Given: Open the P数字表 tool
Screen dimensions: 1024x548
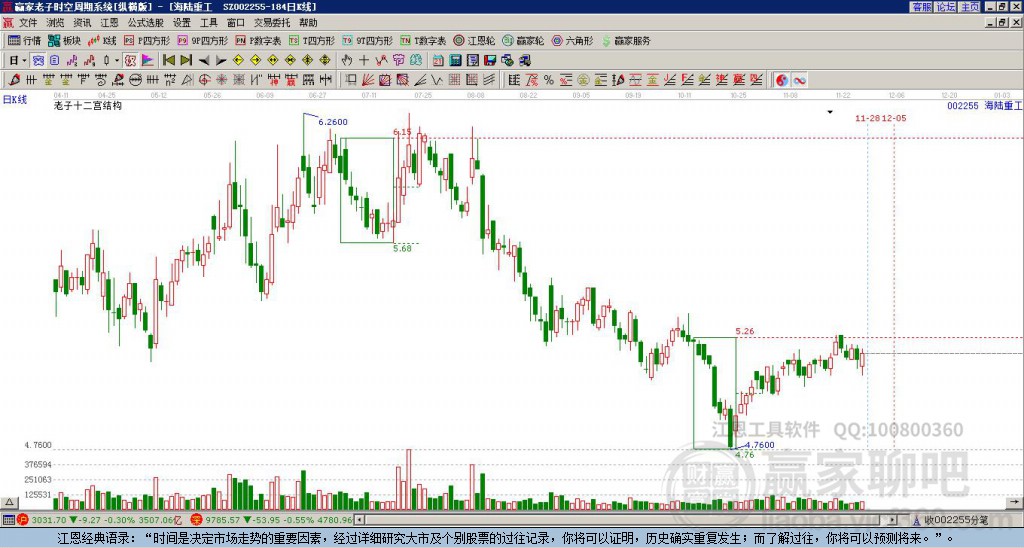Looking at the screenshot, I should coord(258,40).
